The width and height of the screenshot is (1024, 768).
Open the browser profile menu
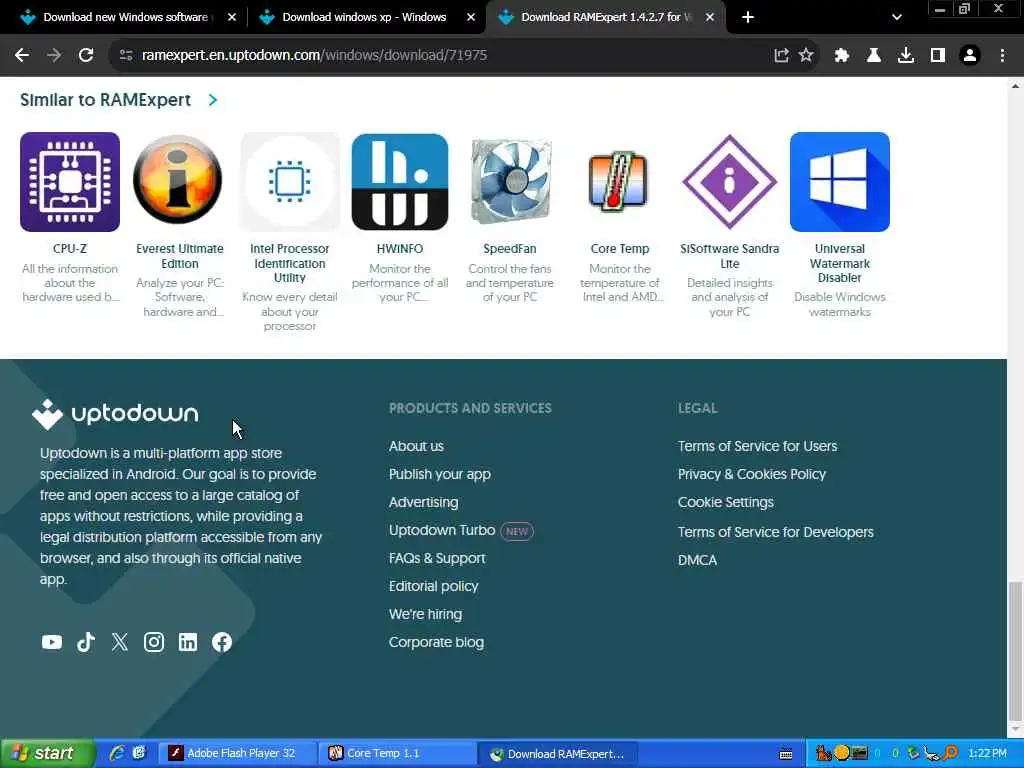pos(970,55)
